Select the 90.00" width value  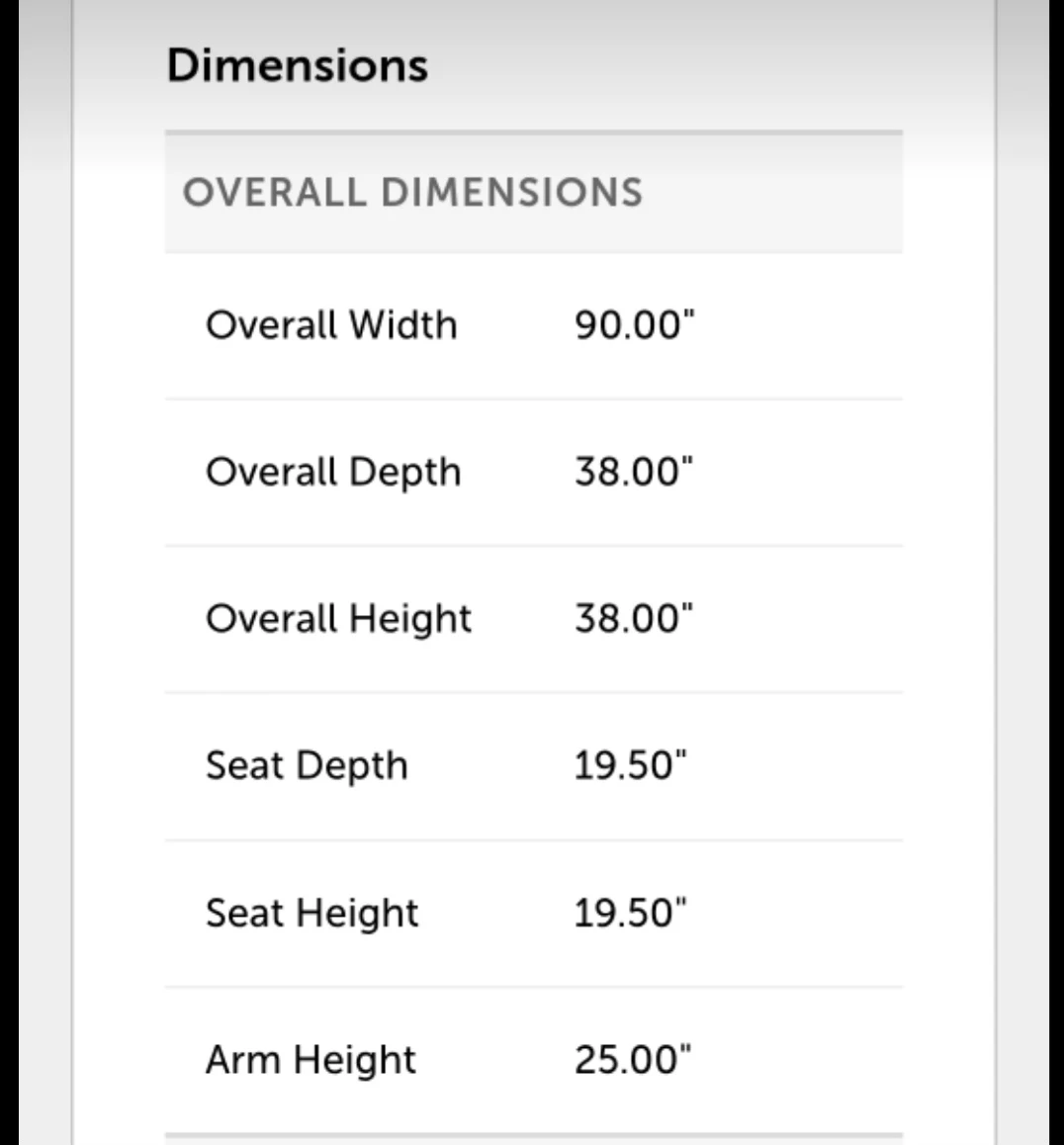pos(634,324)
